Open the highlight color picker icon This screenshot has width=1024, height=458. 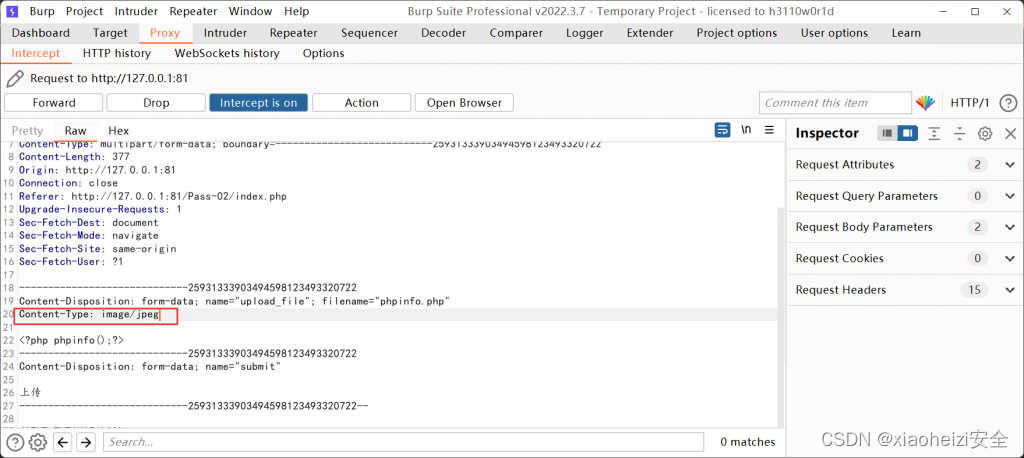[925, 103]
